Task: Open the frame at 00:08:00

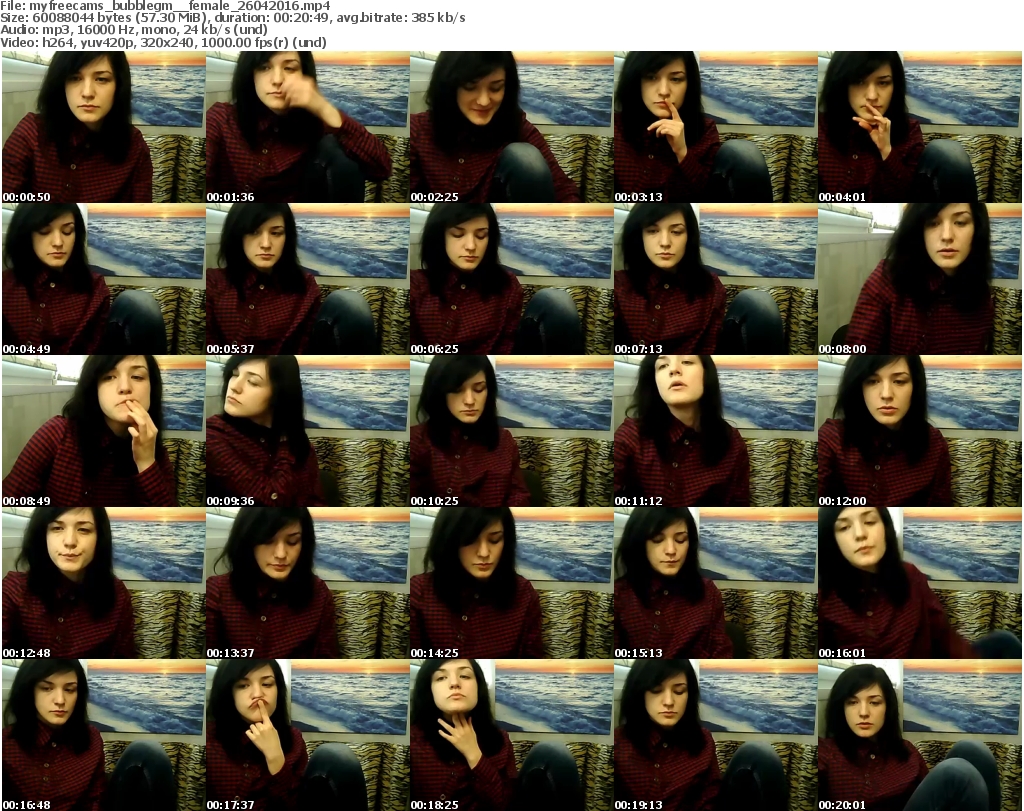Action: (919, 279)
